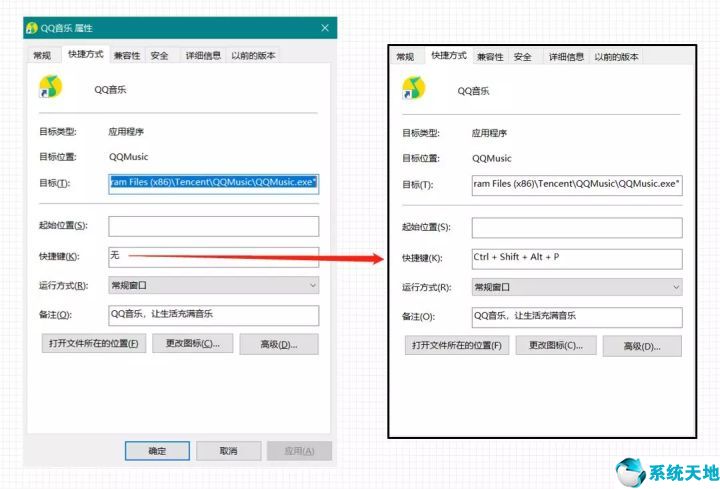
Task: Click the 取消 button
Action: 229,451
